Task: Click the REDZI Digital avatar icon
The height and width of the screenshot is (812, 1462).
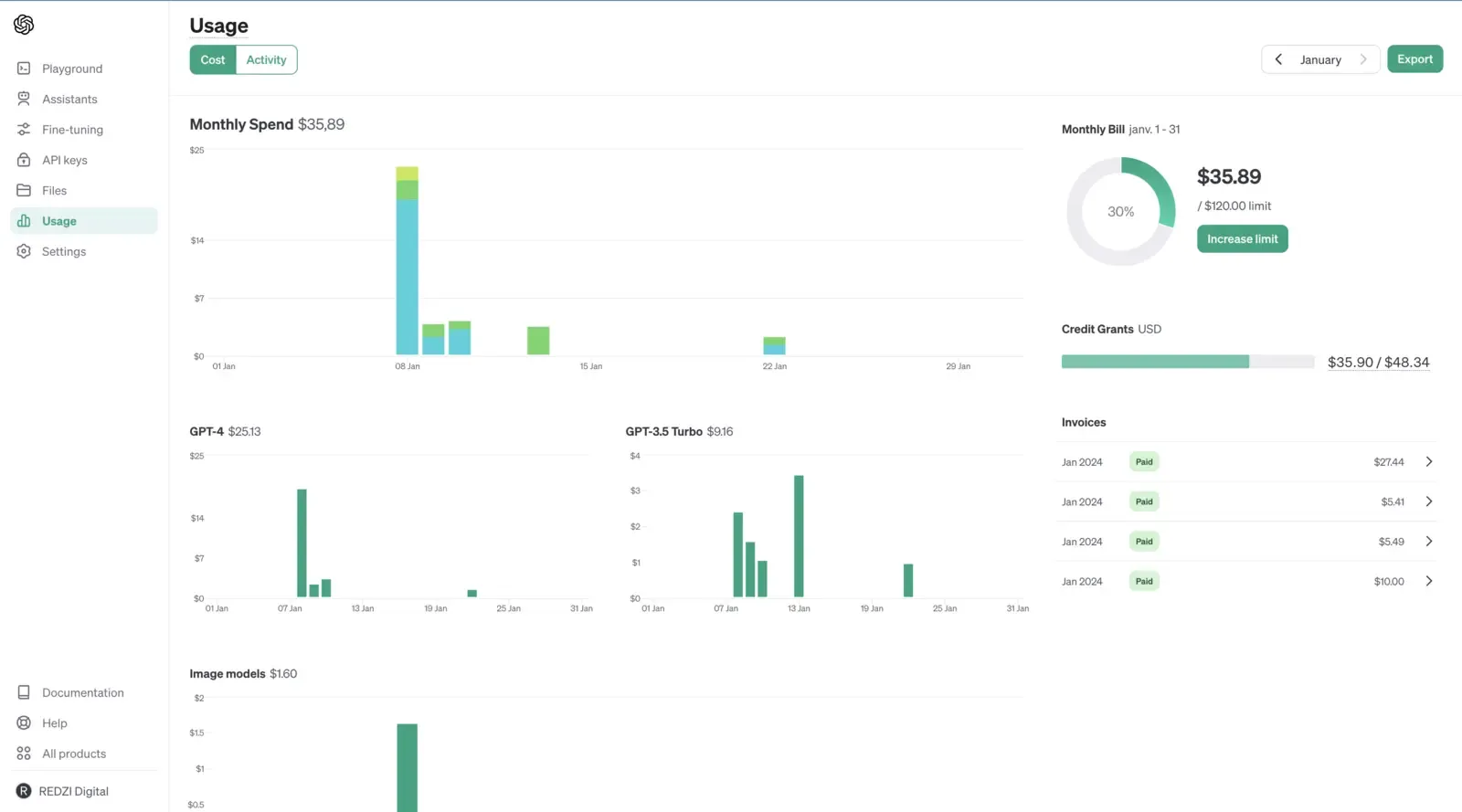Action: (x=24, y=791)
